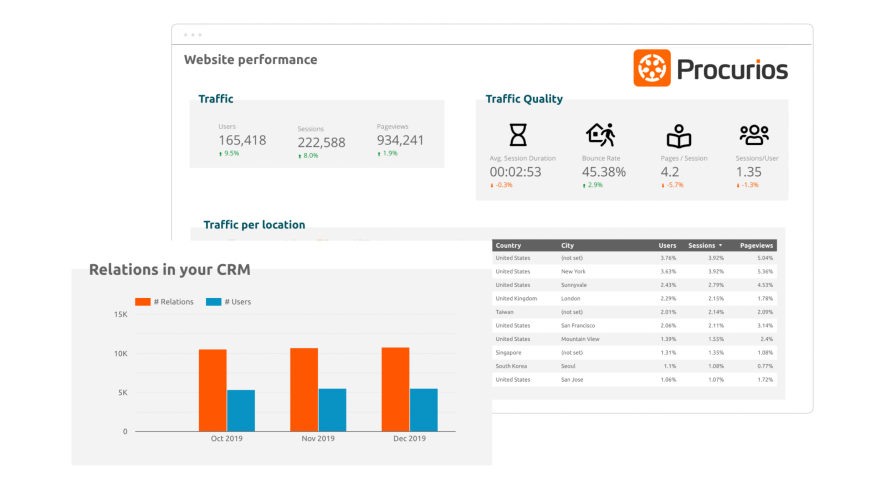Click the Country column header
The height and width of the screenshot is (495, 880).
509,245
